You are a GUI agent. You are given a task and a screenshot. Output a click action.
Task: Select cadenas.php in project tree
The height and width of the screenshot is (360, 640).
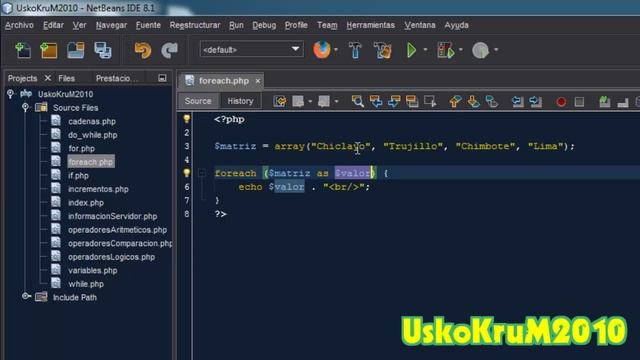[x=92, y=121]
